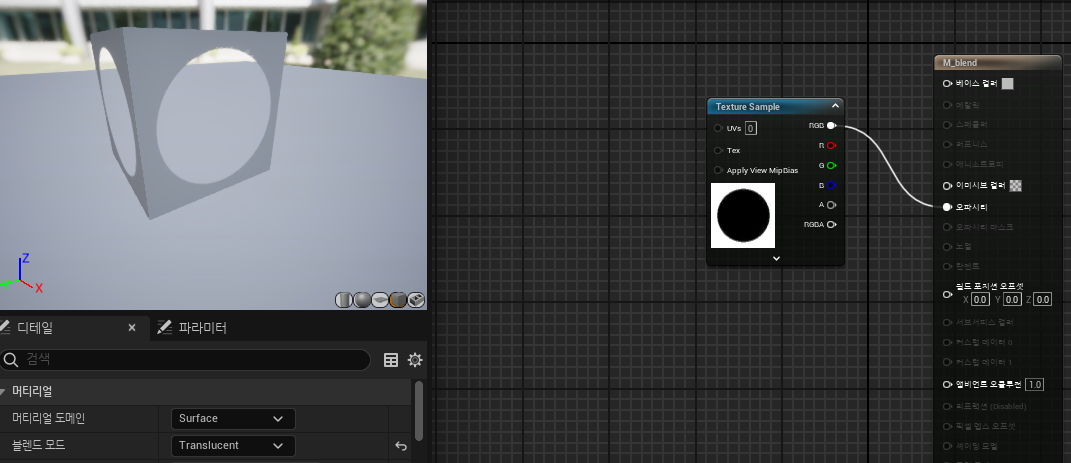
Task: Click the black circle texture thumbnail
Action: 743,215
